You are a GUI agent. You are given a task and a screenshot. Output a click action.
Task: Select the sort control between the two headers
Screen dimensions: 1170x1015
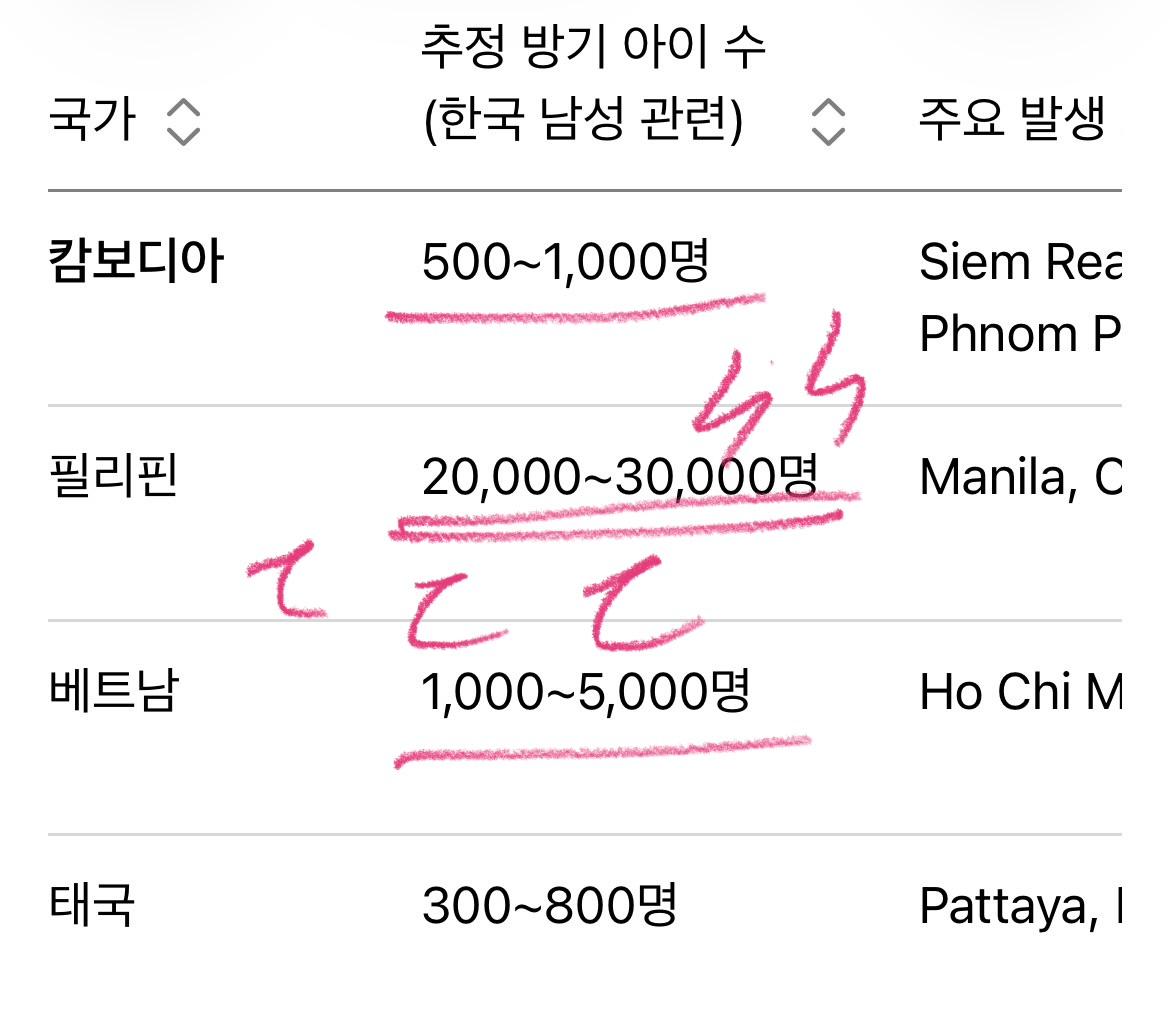tap(183, 123)
